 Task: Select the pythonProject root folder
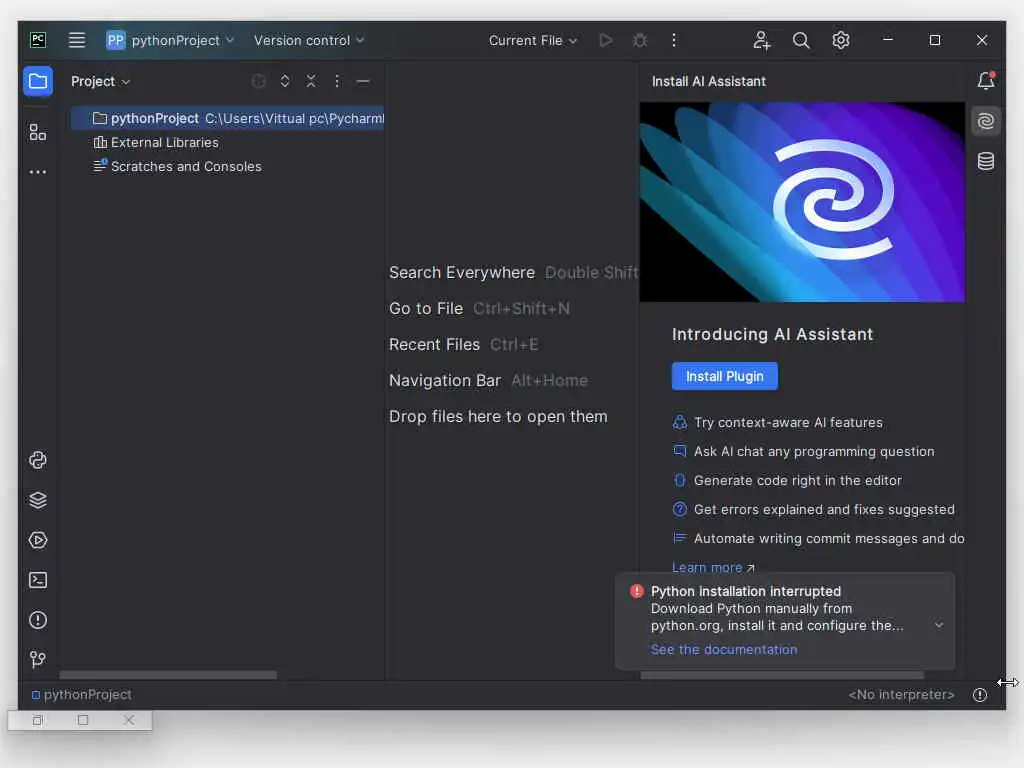click(x=228, y=118)
